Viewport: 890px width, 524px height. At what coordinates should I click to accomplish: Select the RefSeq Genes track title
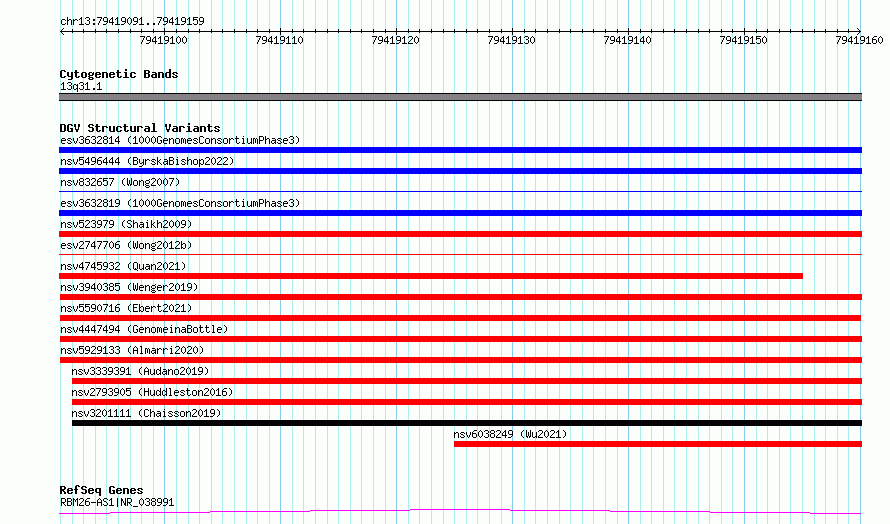[x=101, y=491]
